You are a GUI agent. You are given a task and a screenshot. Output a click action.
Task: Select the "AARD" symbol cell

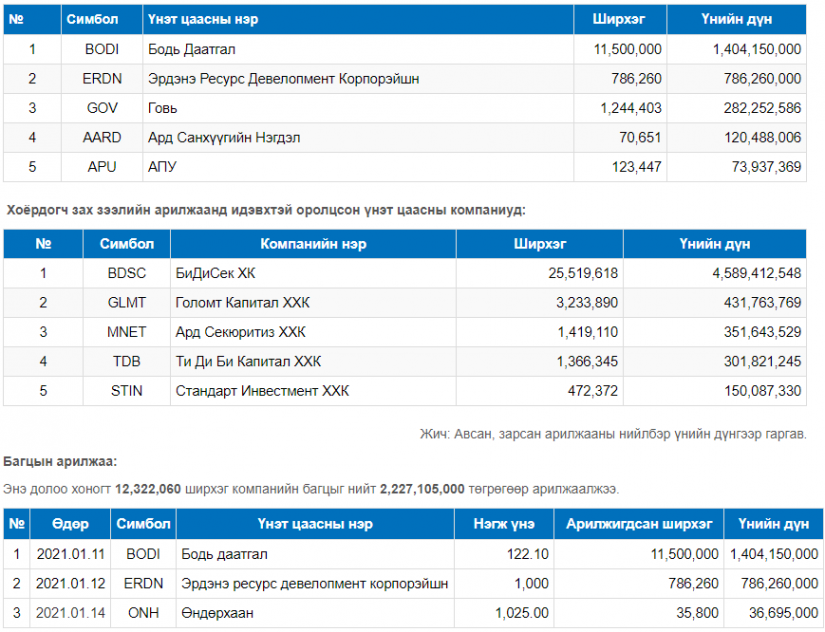(x=102, y=137)
